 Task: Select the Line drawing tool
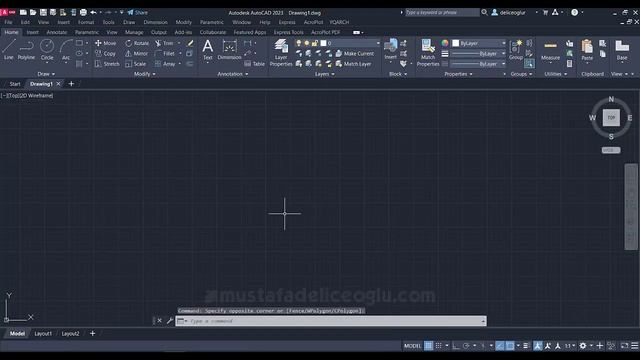click(9, 50)
